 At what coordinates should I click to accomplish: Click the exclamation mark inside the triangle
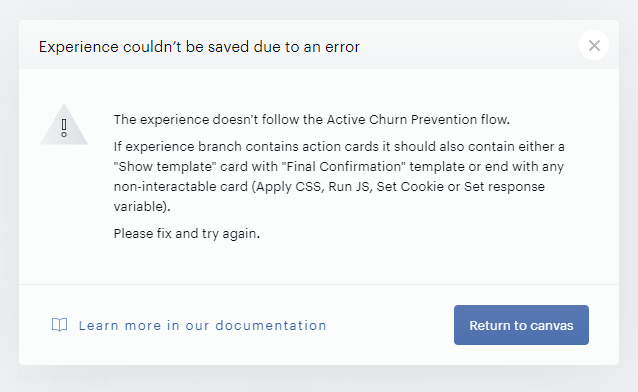tap(64, 128)
